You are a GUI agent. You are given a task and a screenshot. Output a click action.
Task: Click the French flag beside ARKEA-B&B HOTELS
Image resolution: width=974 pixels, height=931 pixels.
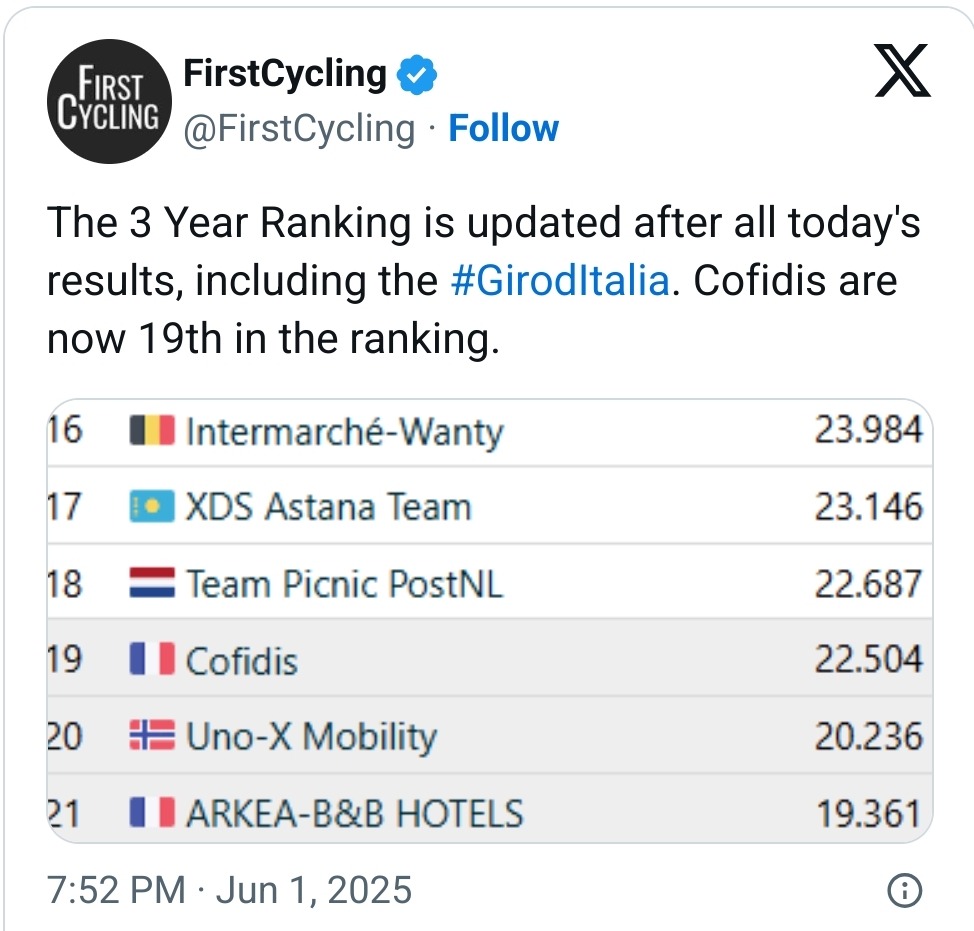[152, 814]
